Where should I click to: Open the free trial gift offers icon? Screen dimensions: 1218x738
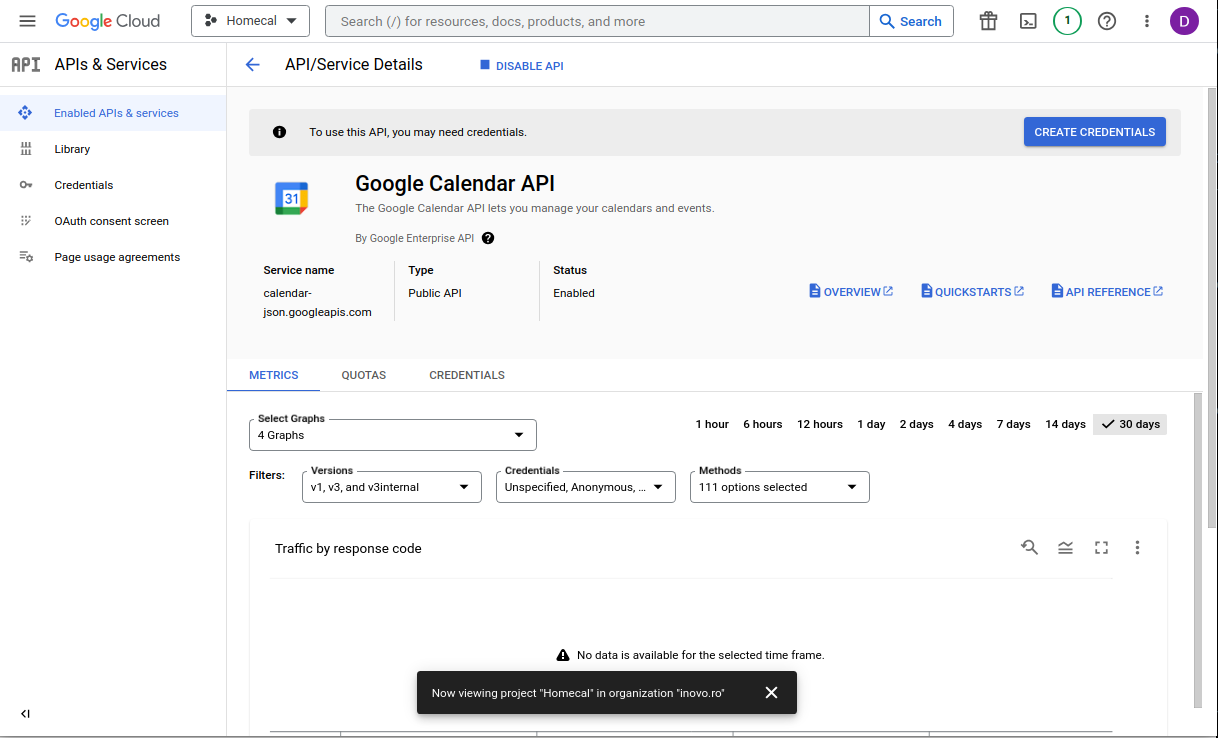click(987, 20)
